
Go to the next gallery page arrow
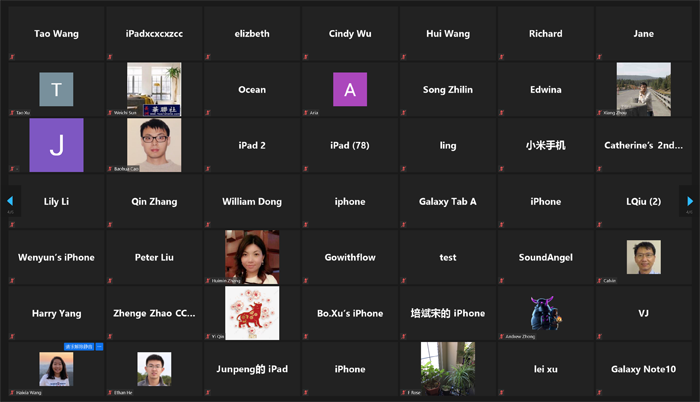pos(690,201)
